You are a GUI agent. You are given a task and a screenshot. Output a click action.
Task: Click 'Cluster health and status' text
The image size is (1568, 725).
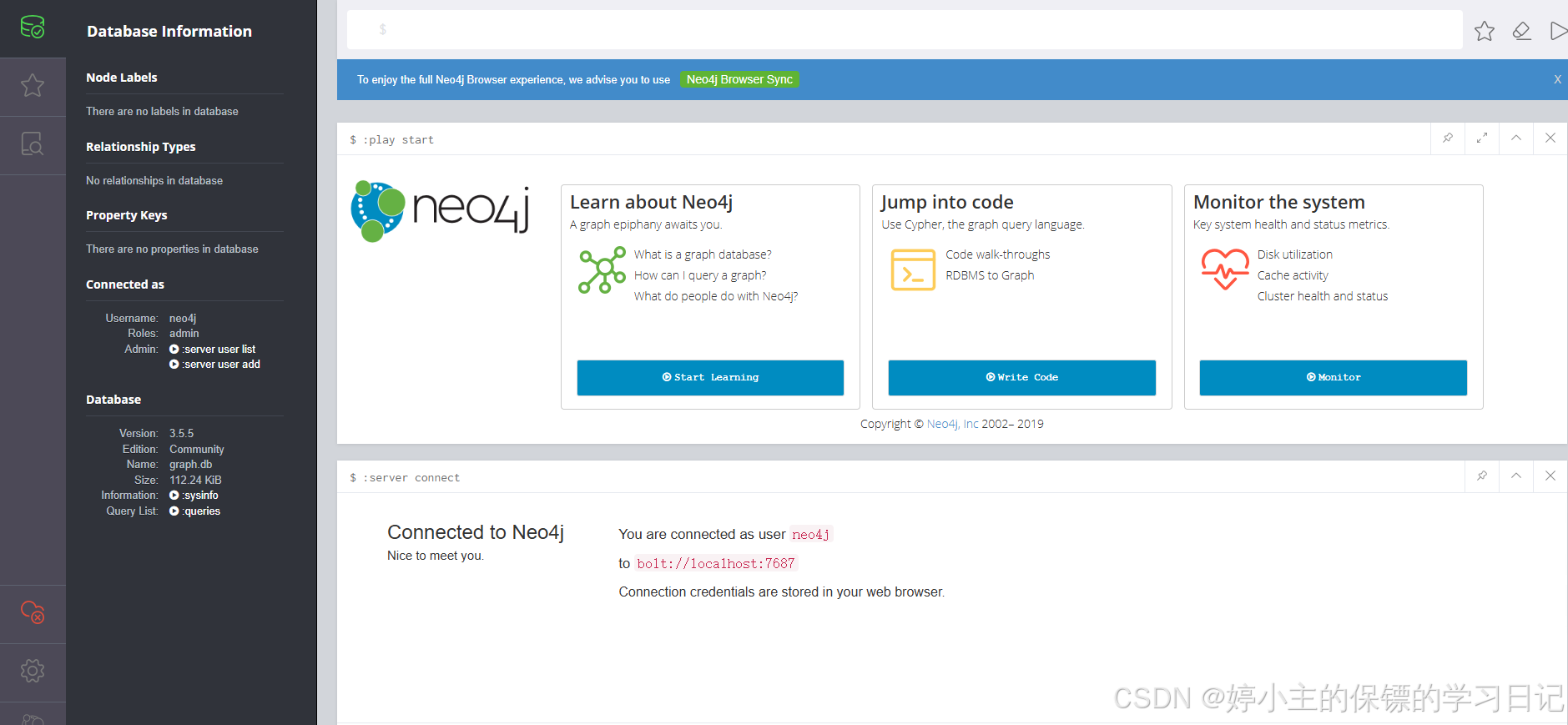1323,296
